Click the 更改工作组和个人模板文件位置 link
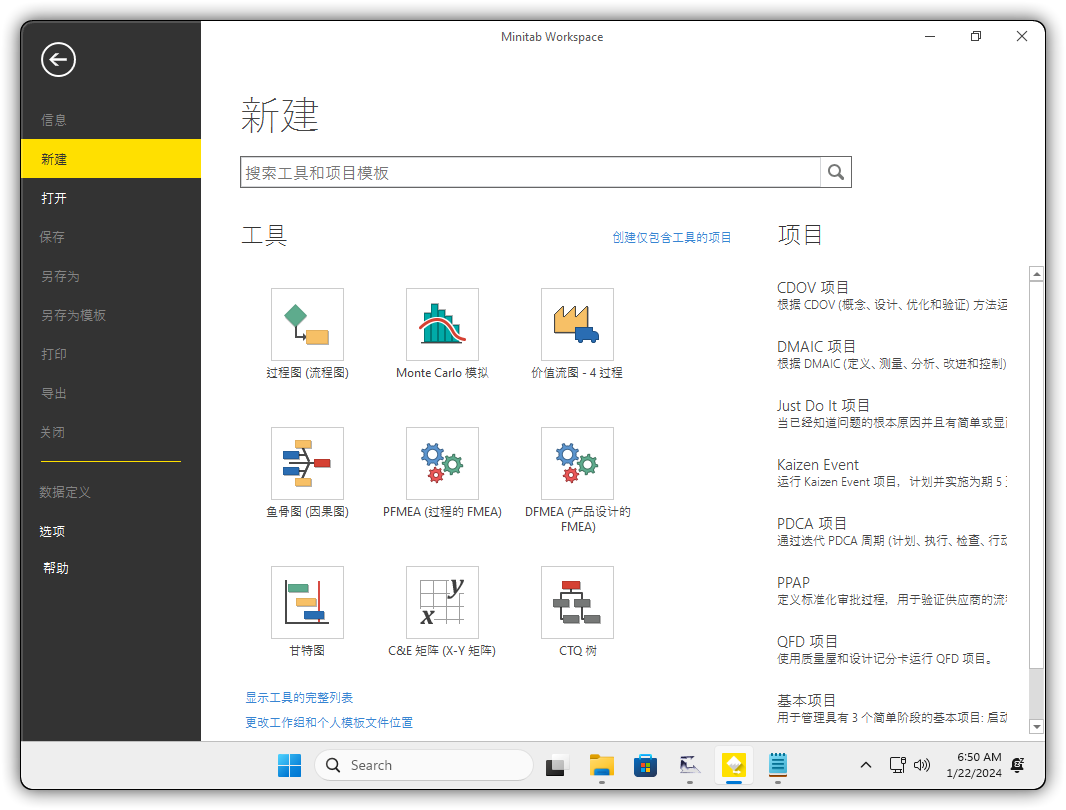The image size is (1066, 810). pyautogui.click(x=329, y=722)
